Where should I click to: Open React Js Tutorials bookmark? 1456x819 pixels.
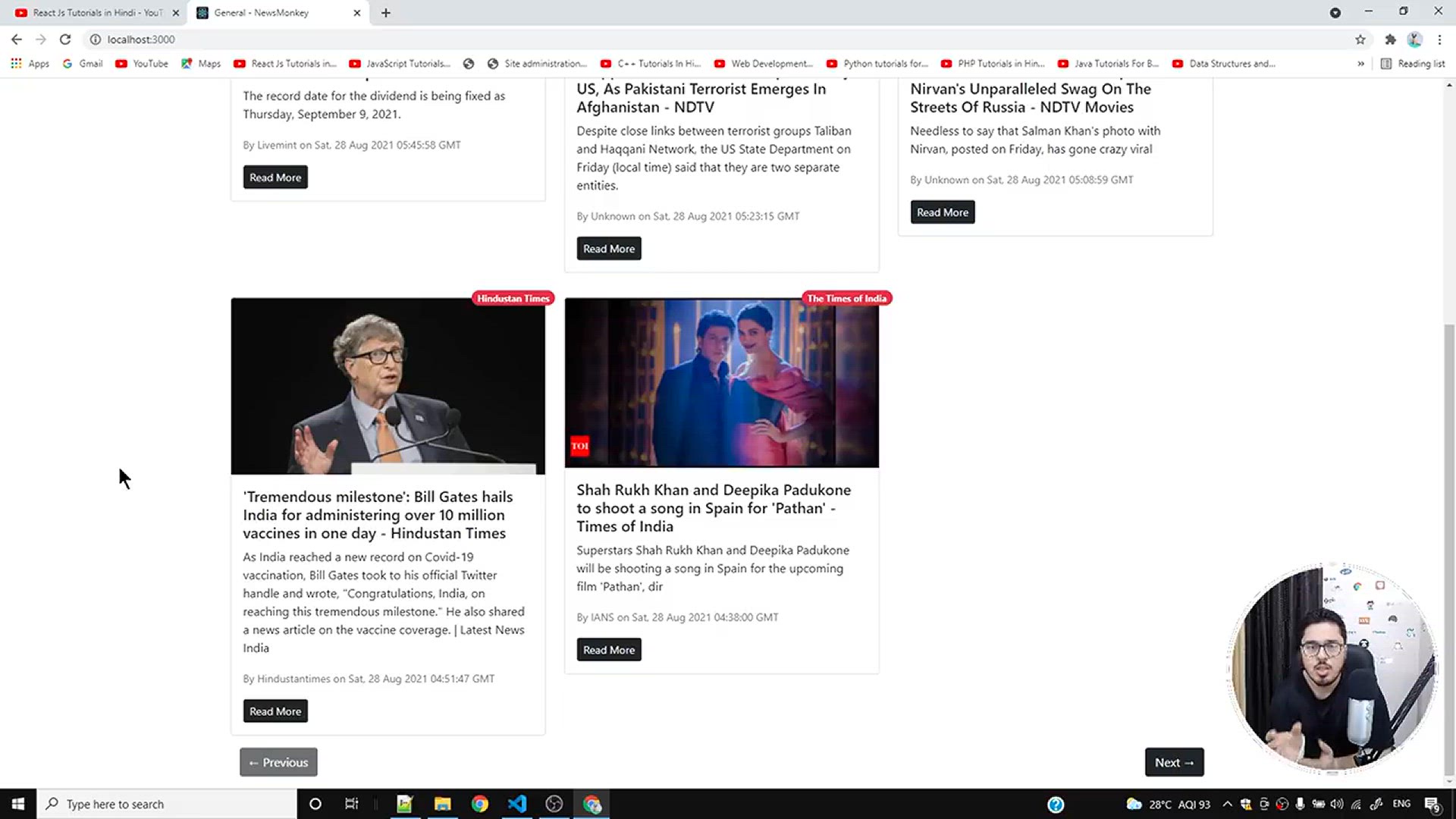[x=285, y=64]
